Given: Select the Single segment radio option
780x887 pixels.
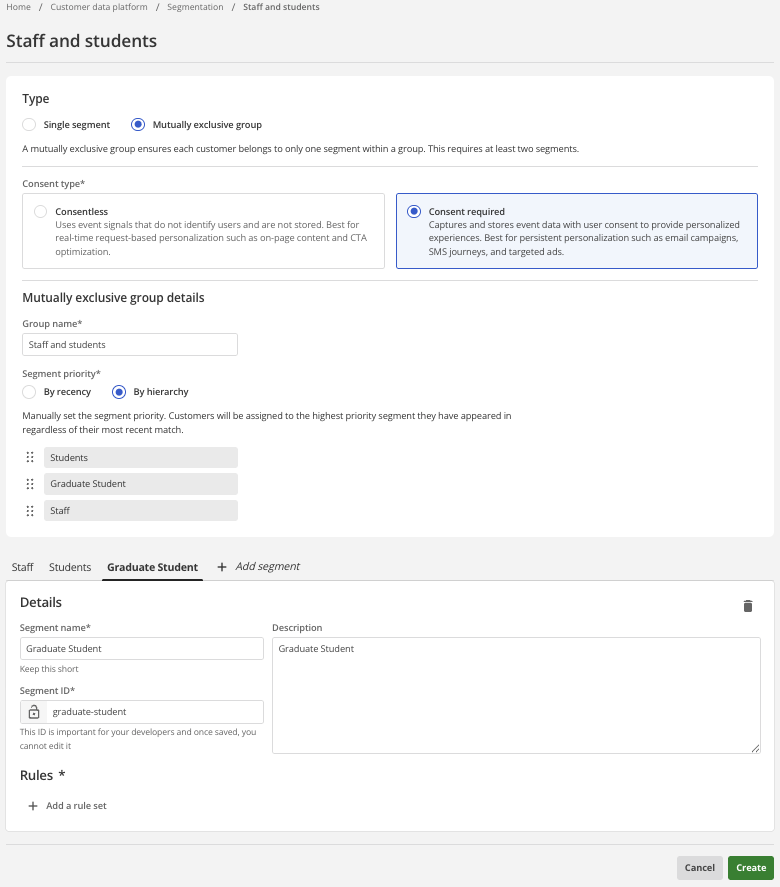Looking at the screenshot, I should click(x=29, y=124).
